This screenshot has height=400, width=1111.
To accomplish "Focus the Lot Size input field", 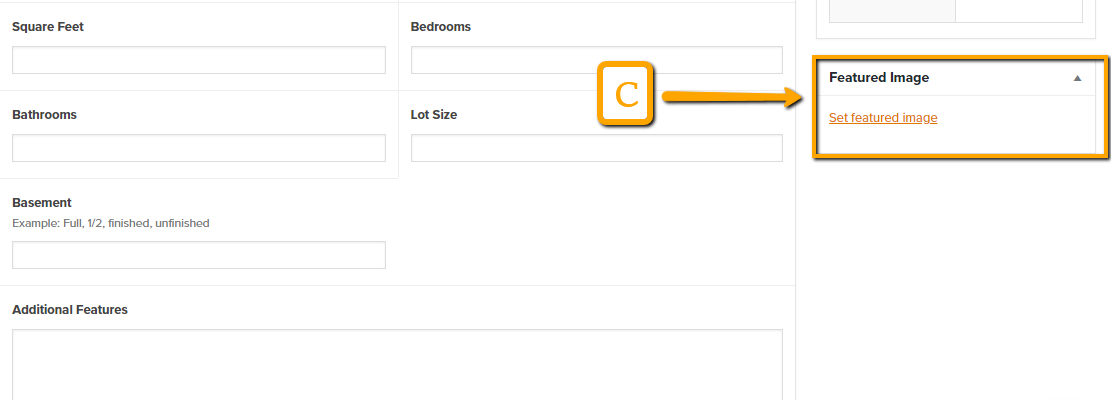I will (597, 148).
